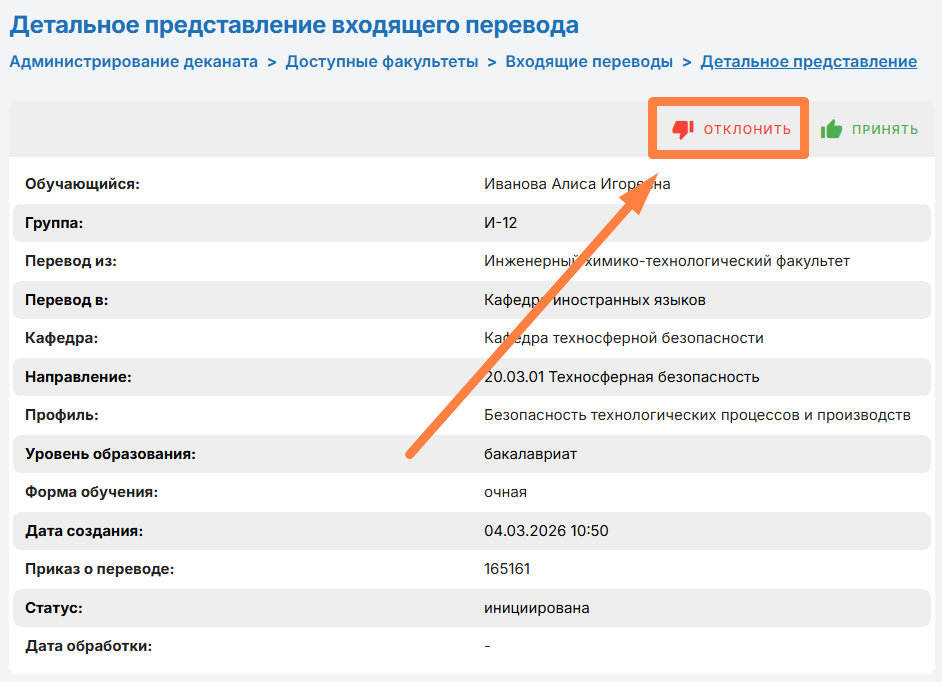Viewport: 942px width, 682px height.
Task: Click the group value И-12
Action: click(x=500, y=223)
